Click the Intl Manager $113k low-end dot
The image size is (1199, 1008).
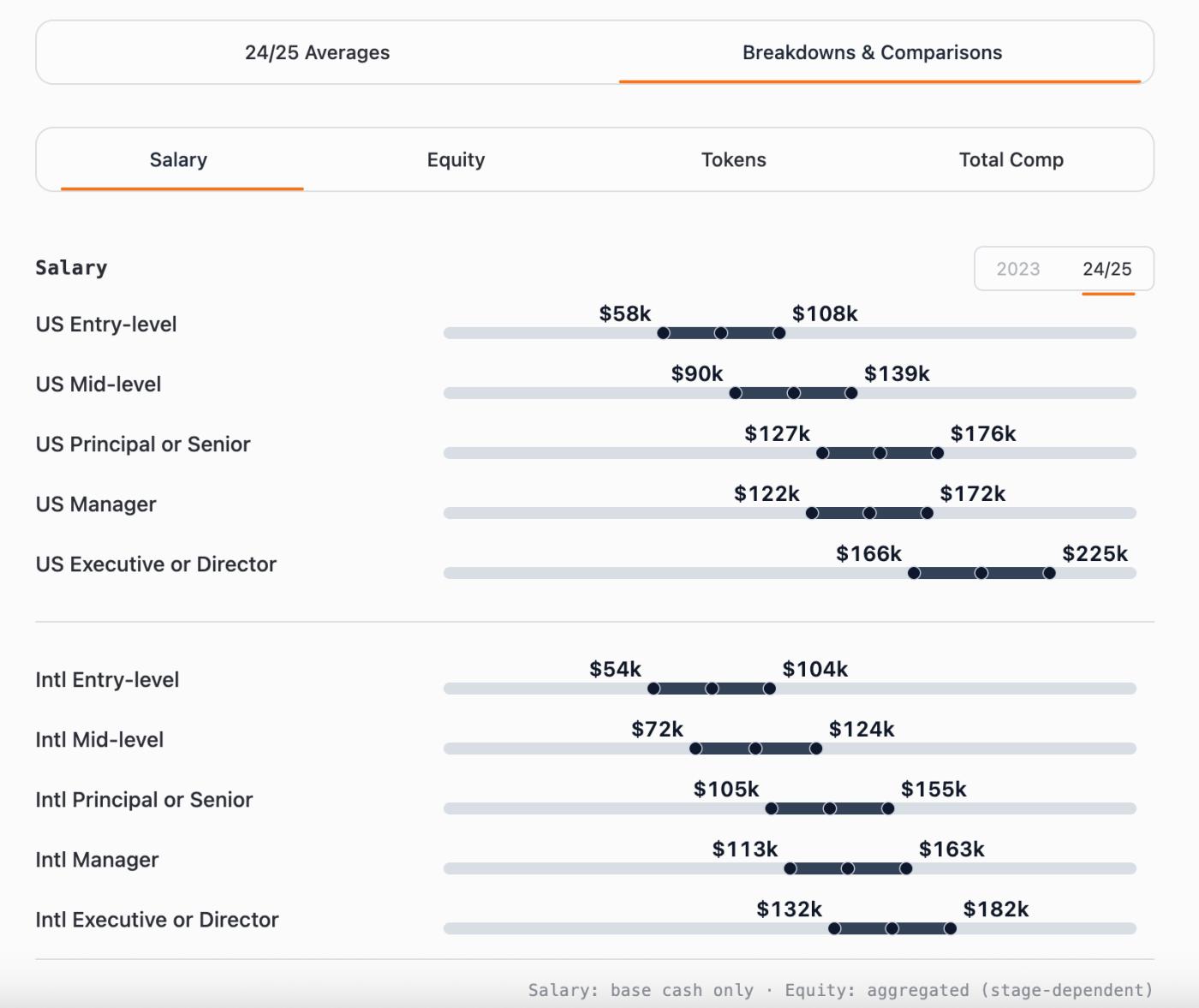click(790, 868)
